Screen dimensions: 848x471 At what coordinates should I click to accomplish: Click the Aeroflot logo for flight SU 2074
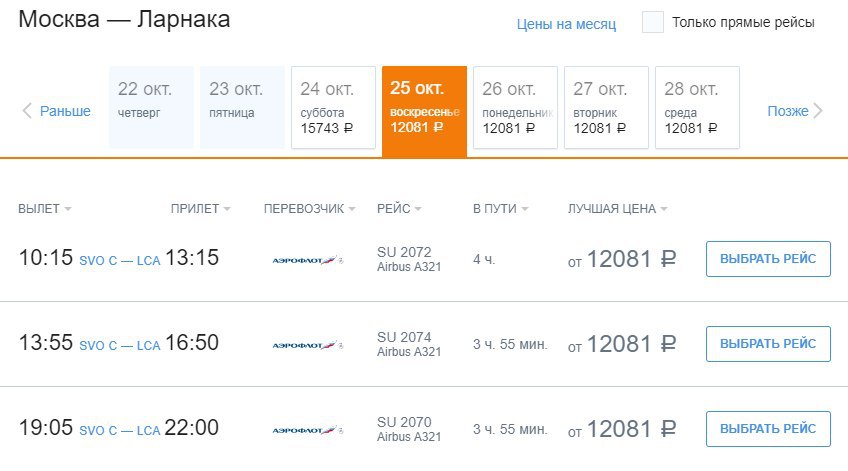click(307, 345)
